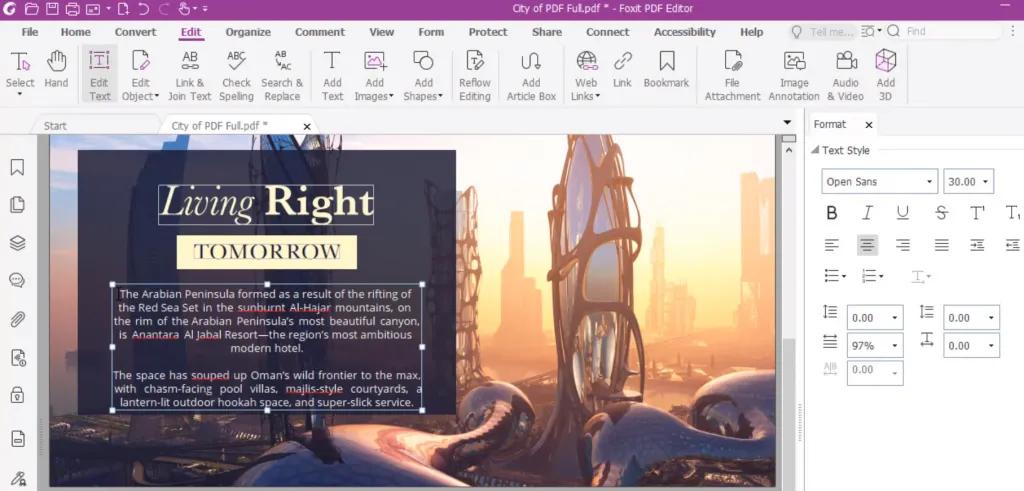Open the Start document tab

point(56,125)
